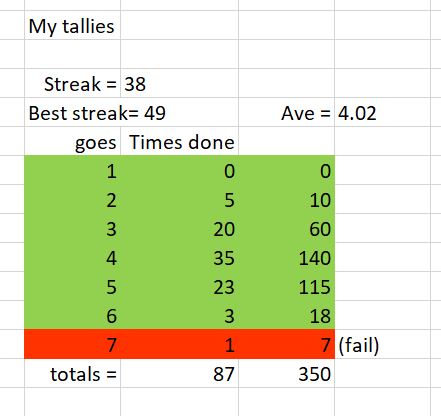
Task: Select the red cell with goes 7
Action: tap(72, 344)
